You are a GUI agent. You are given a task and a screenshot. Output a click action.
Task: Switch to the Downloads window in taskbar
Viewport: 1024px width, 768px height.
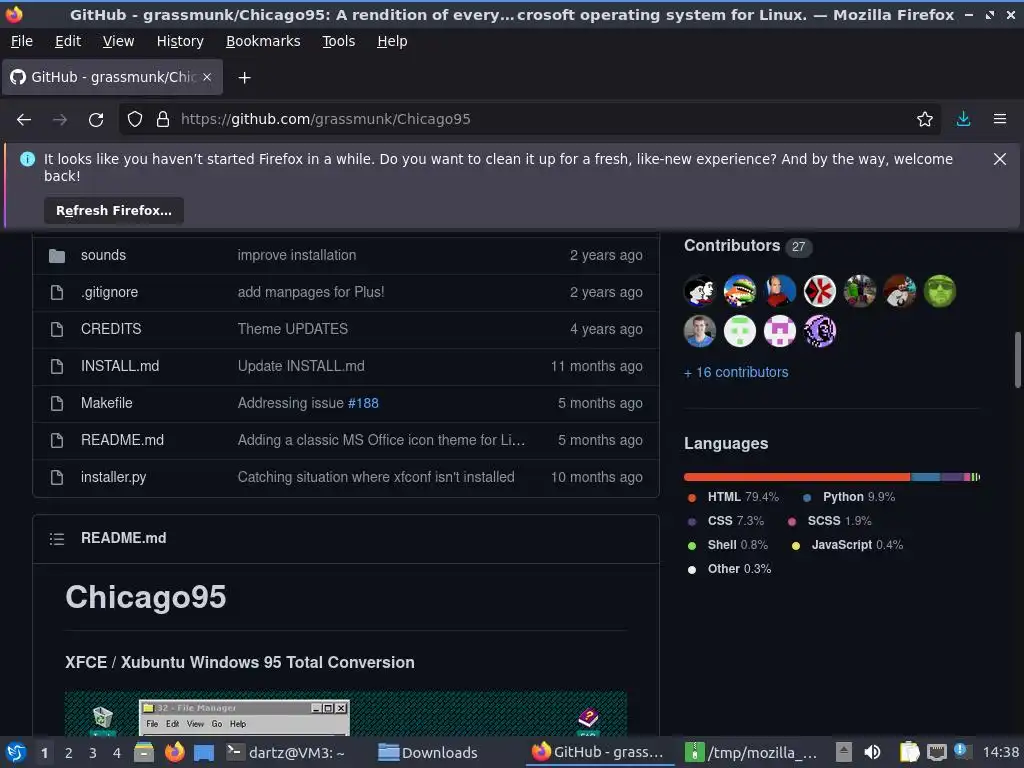[x=428, y=752]
